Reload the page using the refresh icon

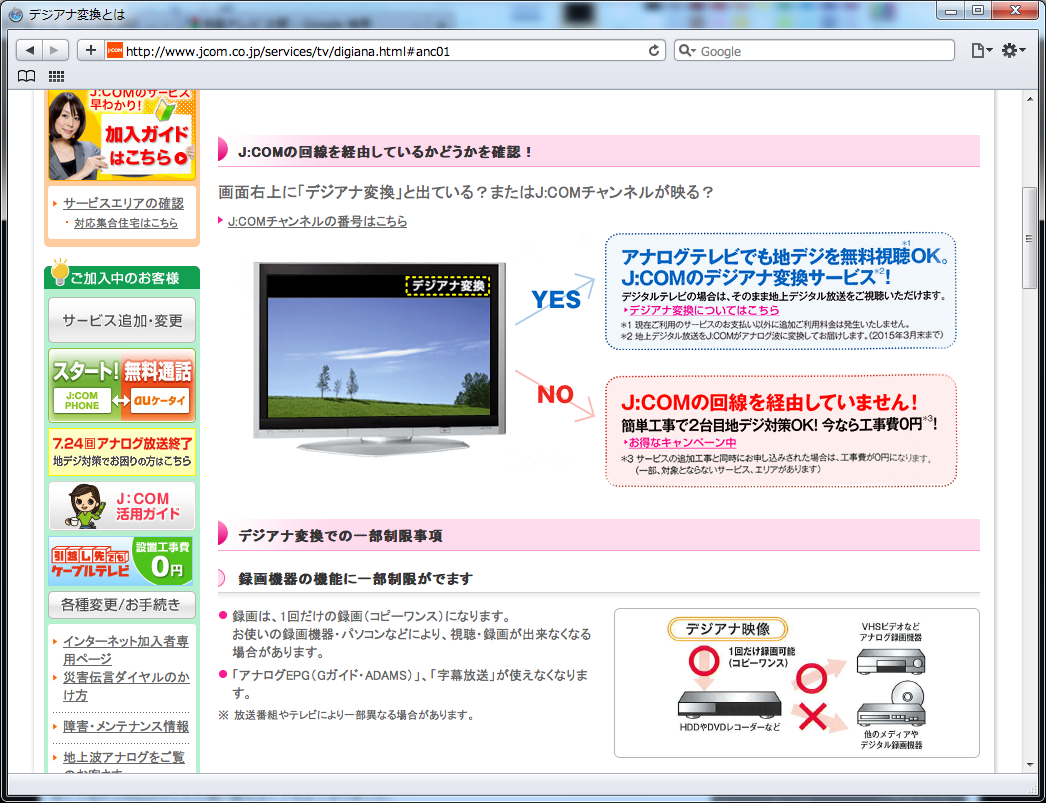(x=654, y=51)
